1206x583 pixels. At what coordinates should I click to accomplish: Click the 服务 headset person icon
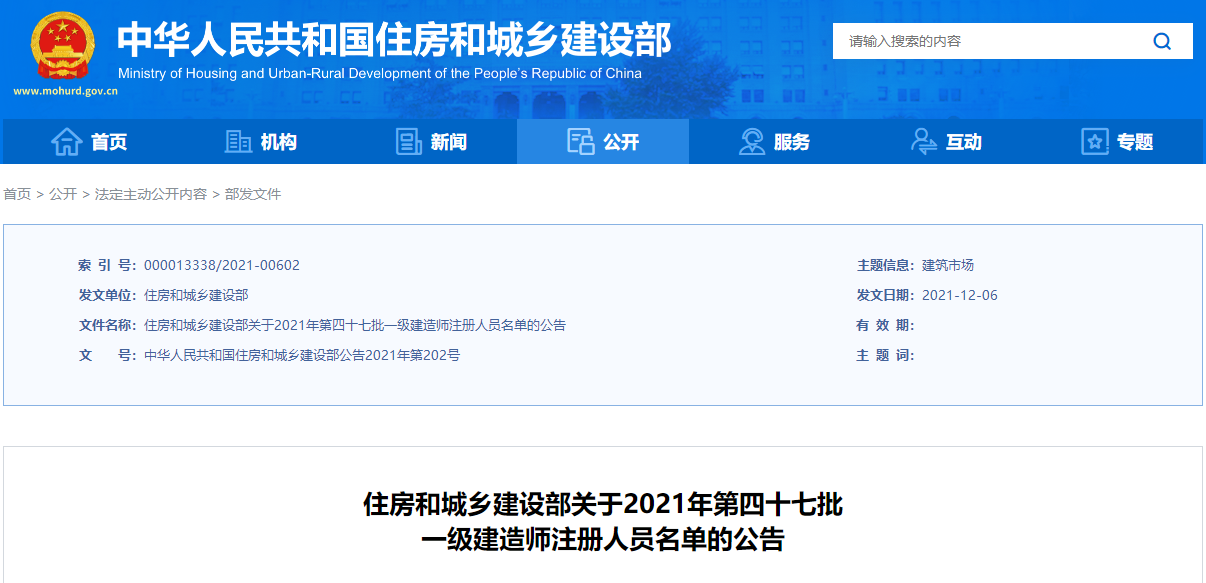tap(752, 142)
